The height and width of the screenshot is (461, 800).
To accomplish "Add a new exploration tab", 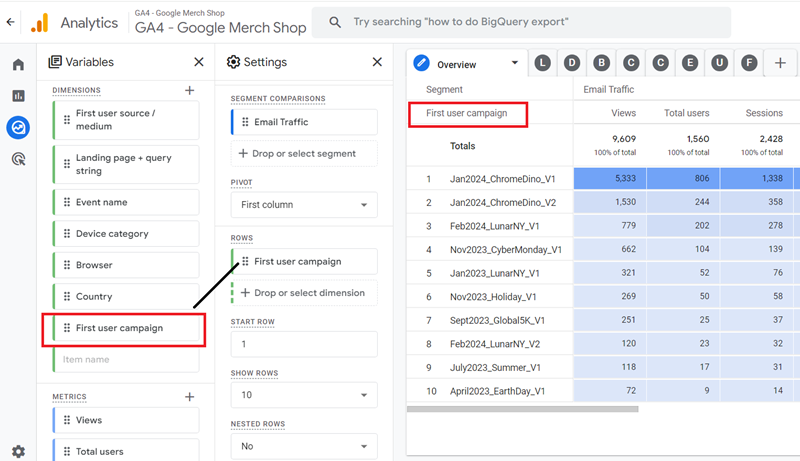I will click(780, 63).
